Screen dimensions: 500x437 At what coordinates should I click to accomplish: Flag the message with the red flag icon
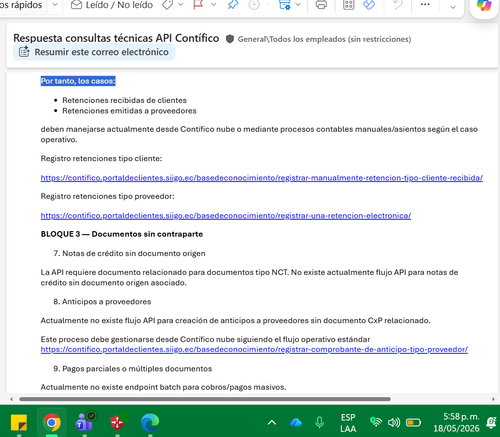[199, 5]
